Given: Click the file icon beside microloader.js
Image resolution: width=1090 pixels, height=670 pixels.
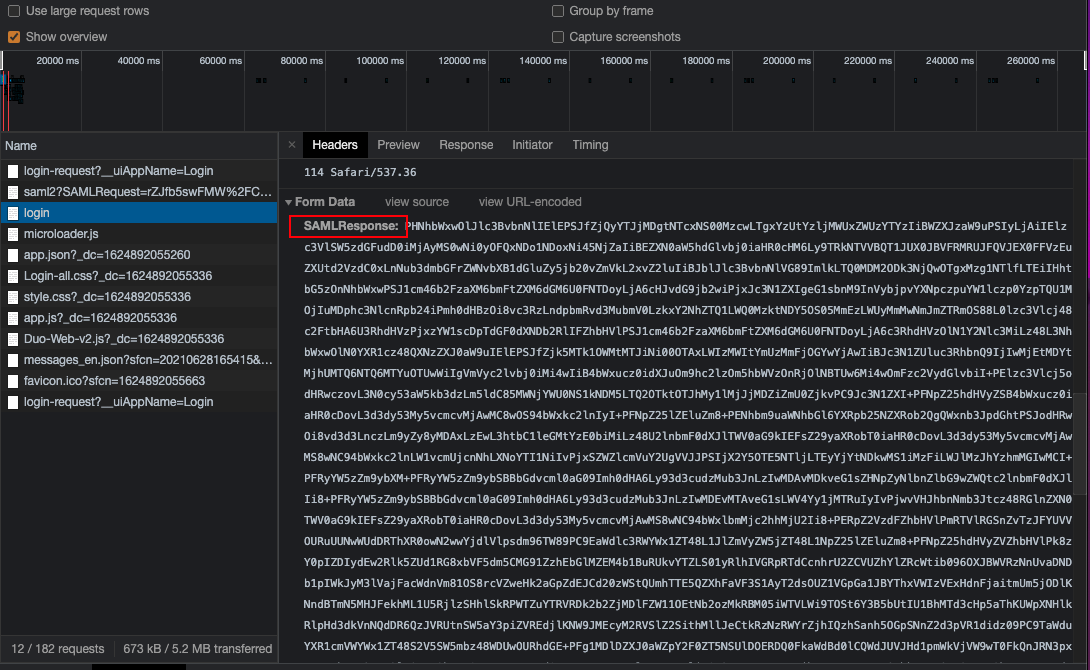Looking at the screenshot, I should (x=13, y=234).
